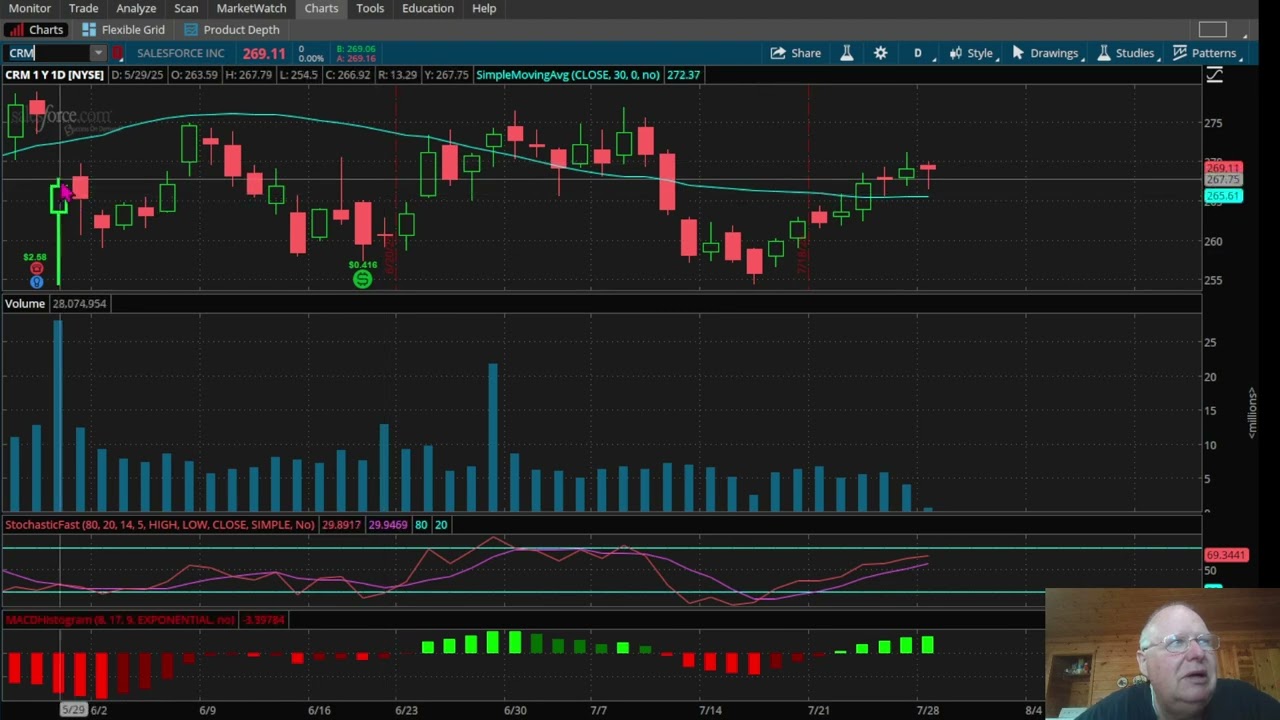The height and width of the screenshot is (720, 1280).
Task: Click the blue lightbulb event icon
Action: [37, 282]
